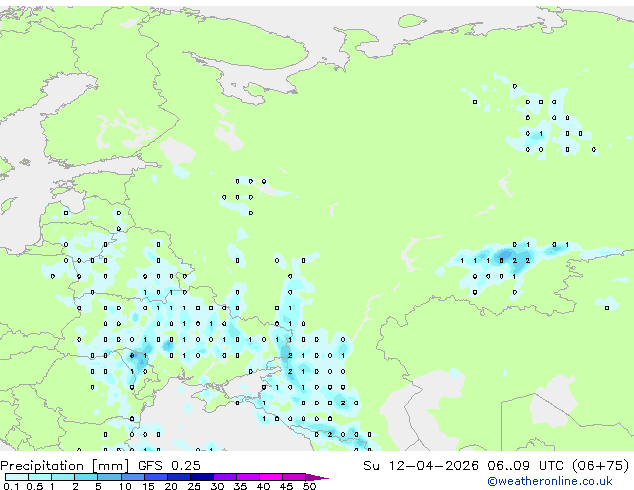Screen dimensions: 634x490
Task: Click the 20–25 mm dark blue swatch
Action: tap(179, 477)
